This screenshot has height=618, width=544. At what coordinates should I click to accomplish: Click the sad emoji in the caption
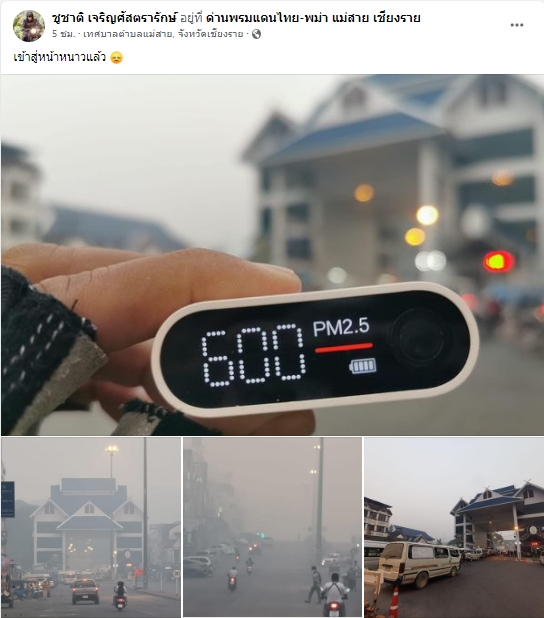(116, 58)
